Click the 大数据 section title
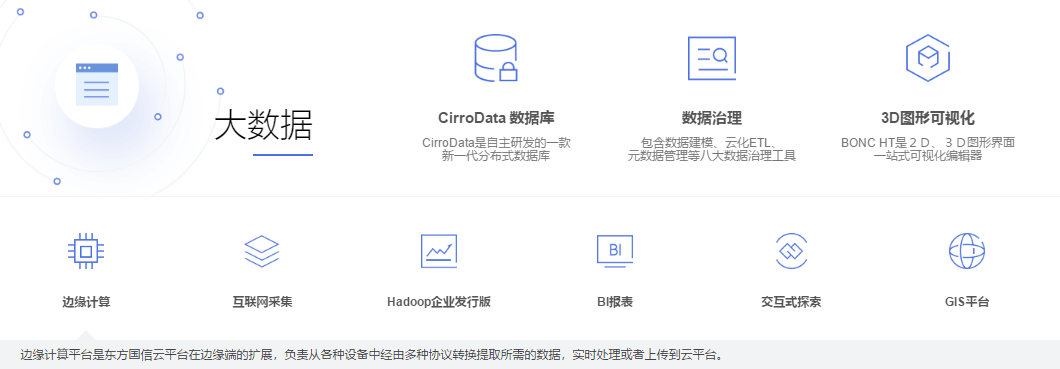The height and width of the screenshot is (369, 1060). tap(263, 125)
